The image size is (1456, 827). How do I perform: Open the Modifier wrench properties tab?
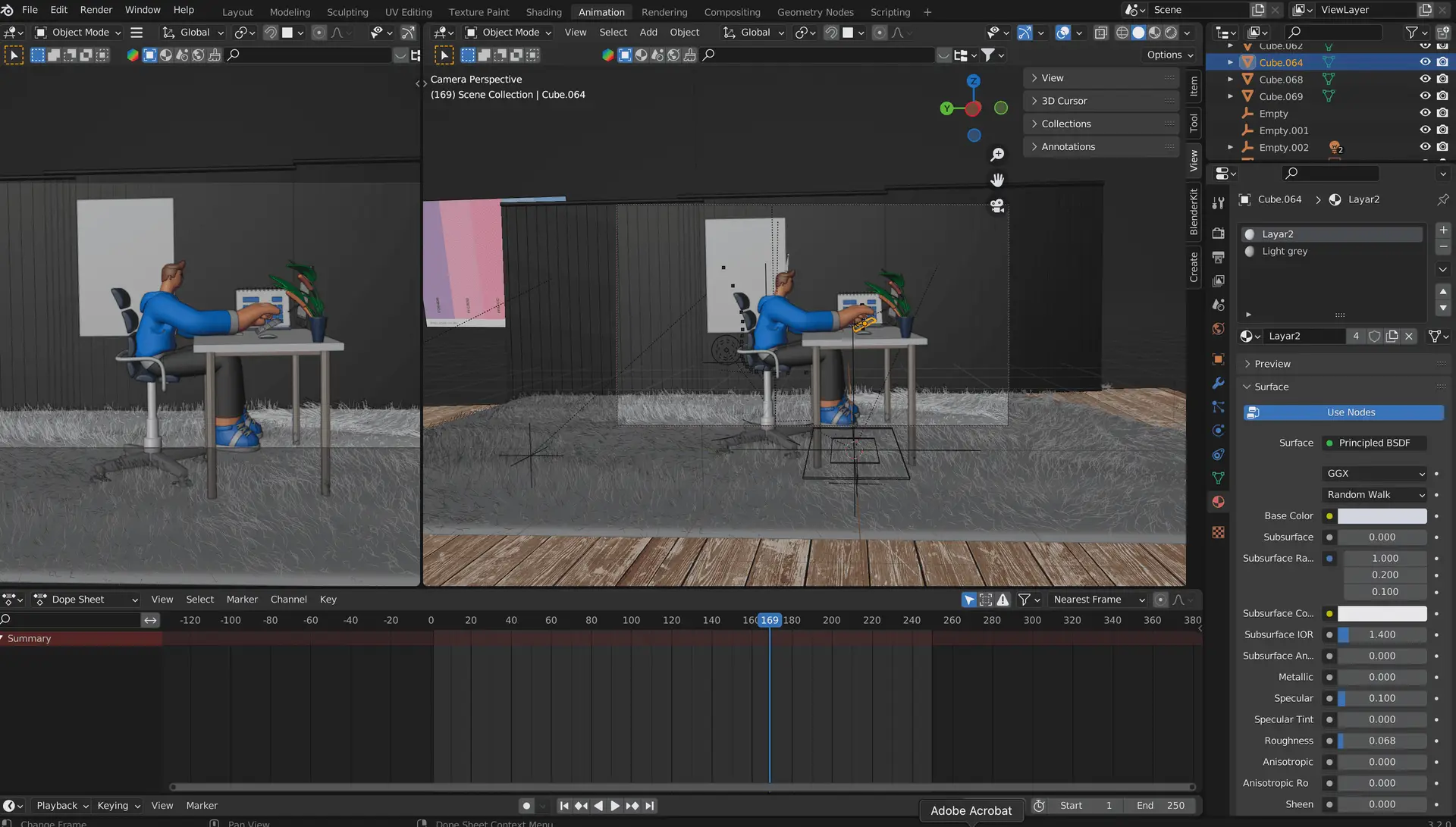[x=1218, y=383]
